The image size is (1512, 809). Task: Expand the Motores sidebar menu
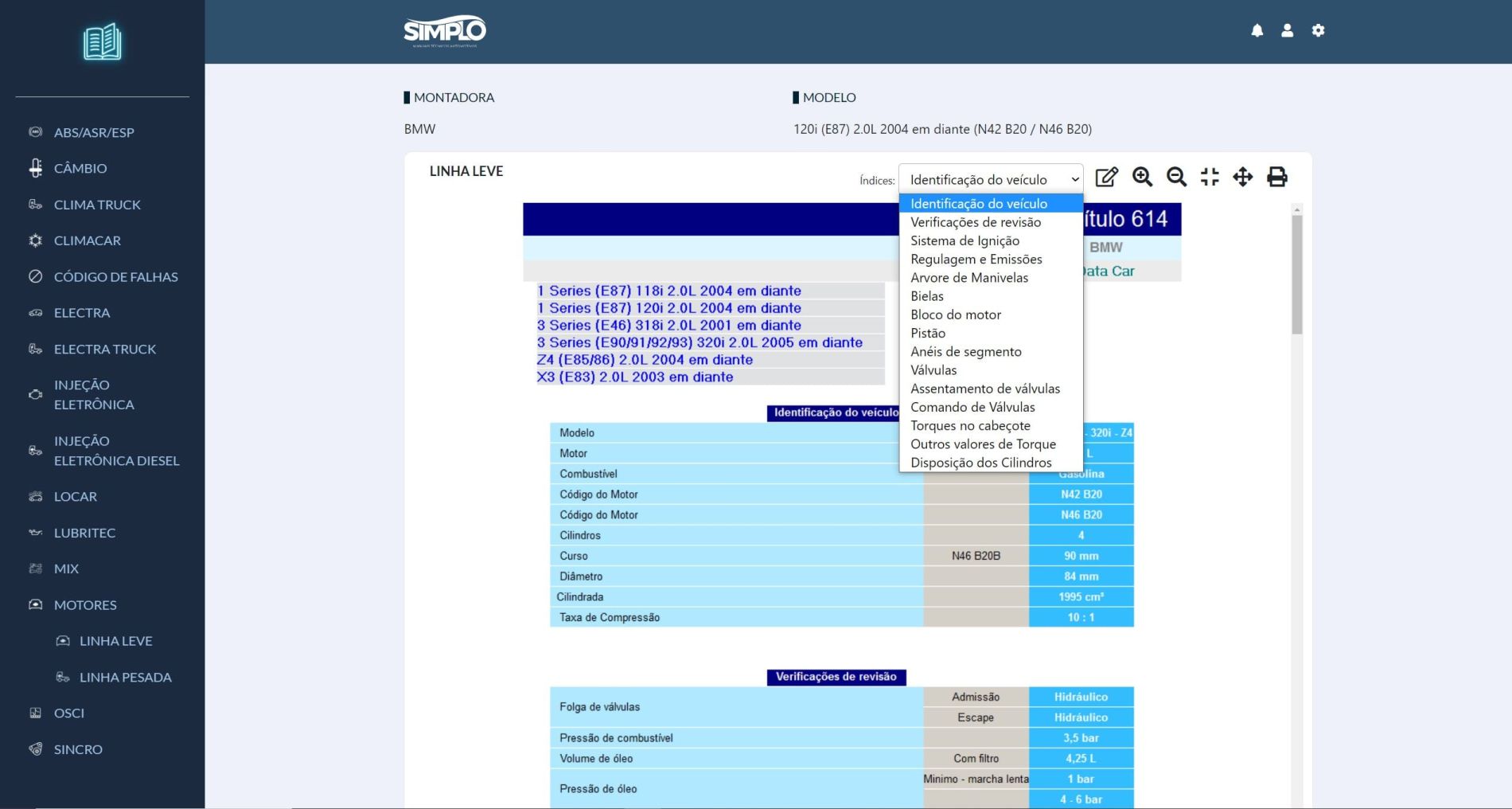[85, 605]
